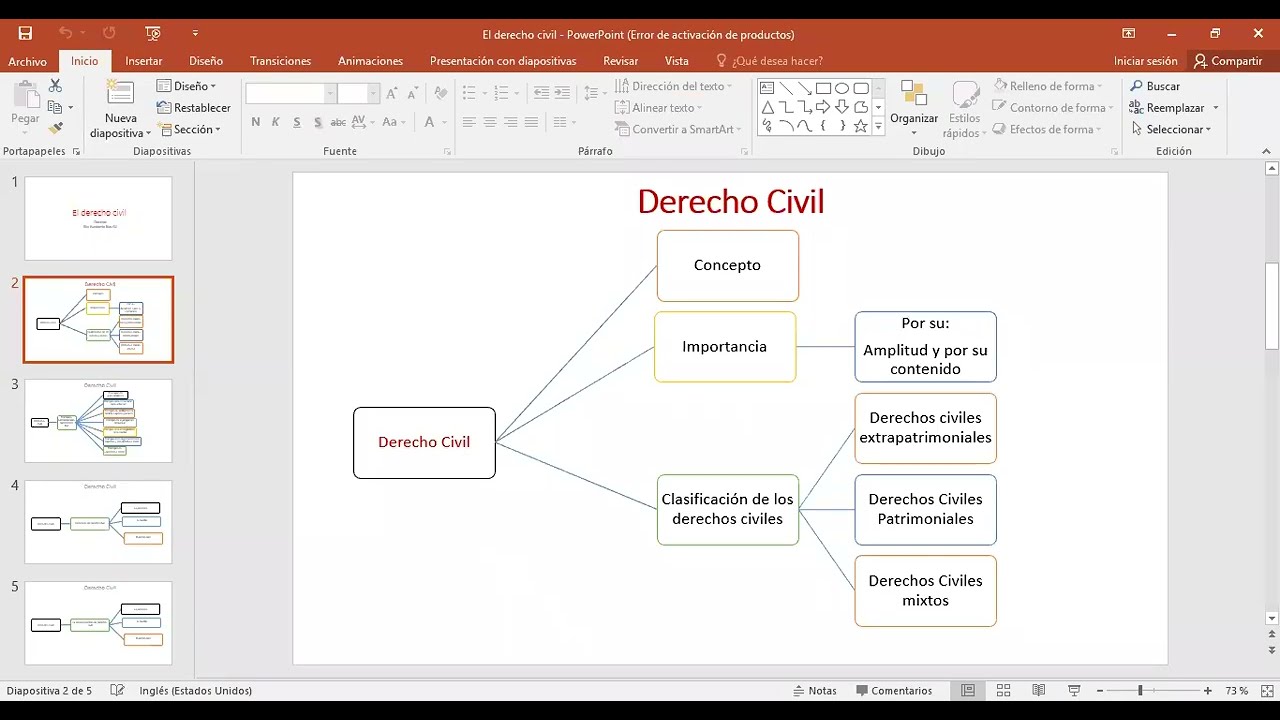Click the Copy icon in Portapapeles
1280x720 pixels.
(x=55, y=107)
